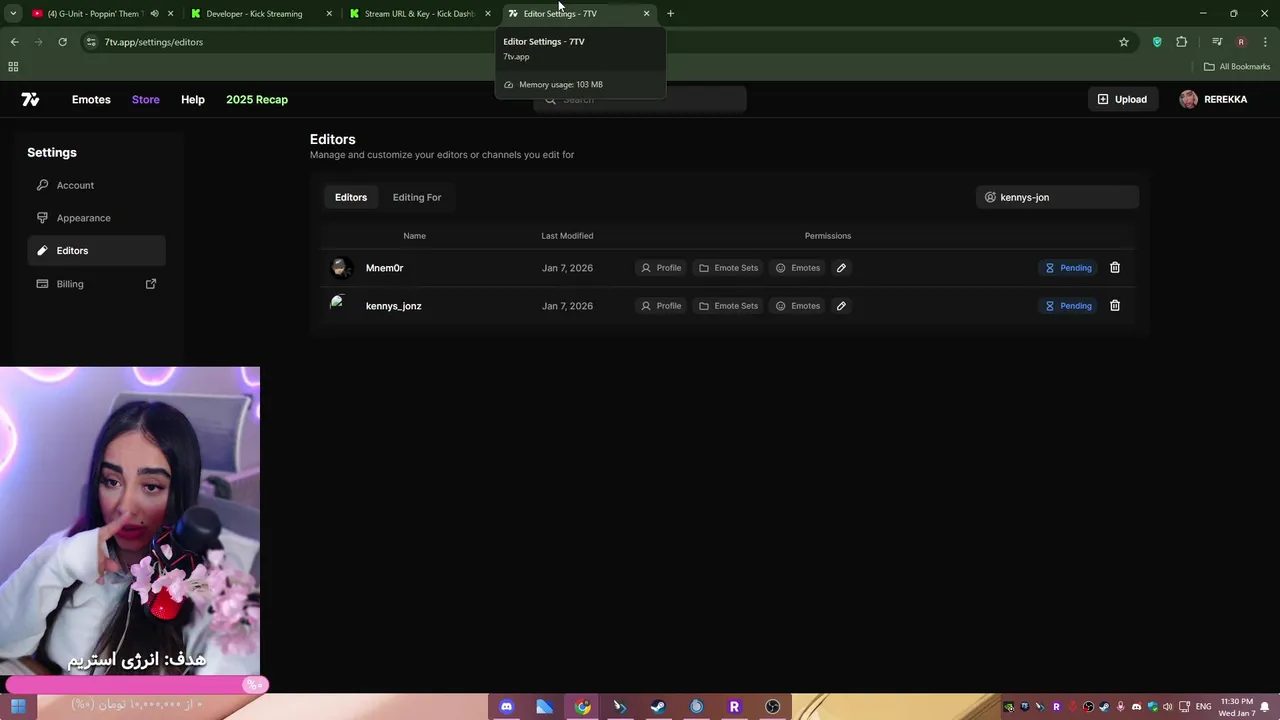The width and height of the screenshot is (1280, 720).
Task: Toggle Emote Sets permission for Mnem0r
Action: [x=728, y=268]
